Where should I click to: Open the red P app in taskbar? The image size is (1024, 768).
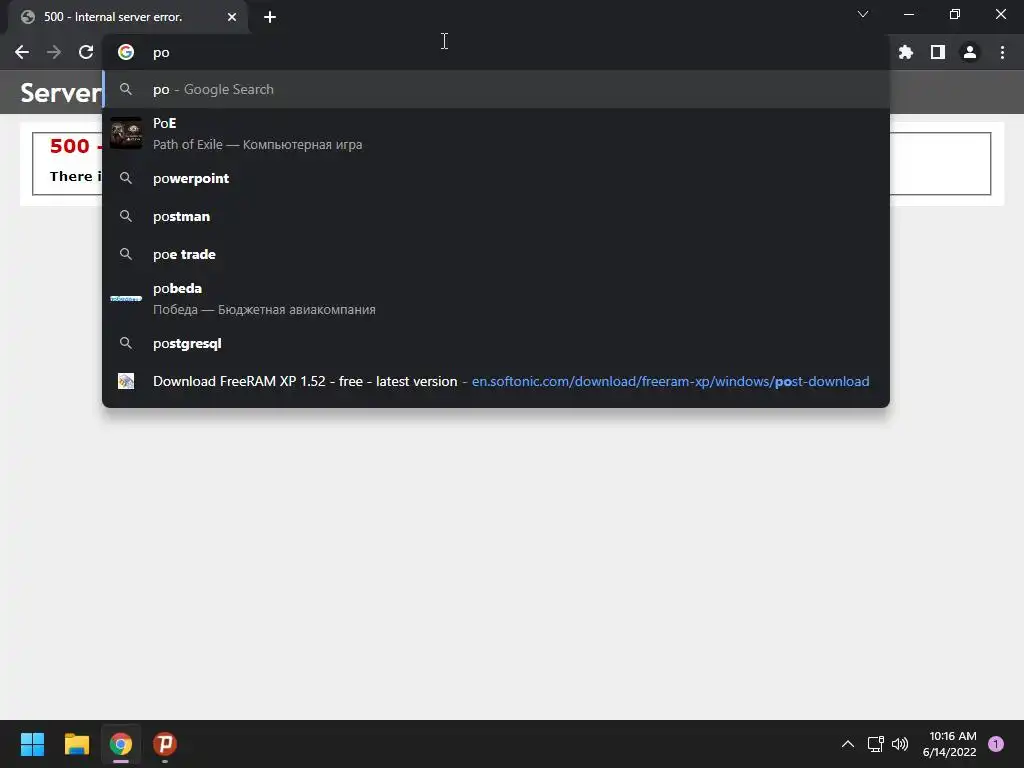click(165, 744)
